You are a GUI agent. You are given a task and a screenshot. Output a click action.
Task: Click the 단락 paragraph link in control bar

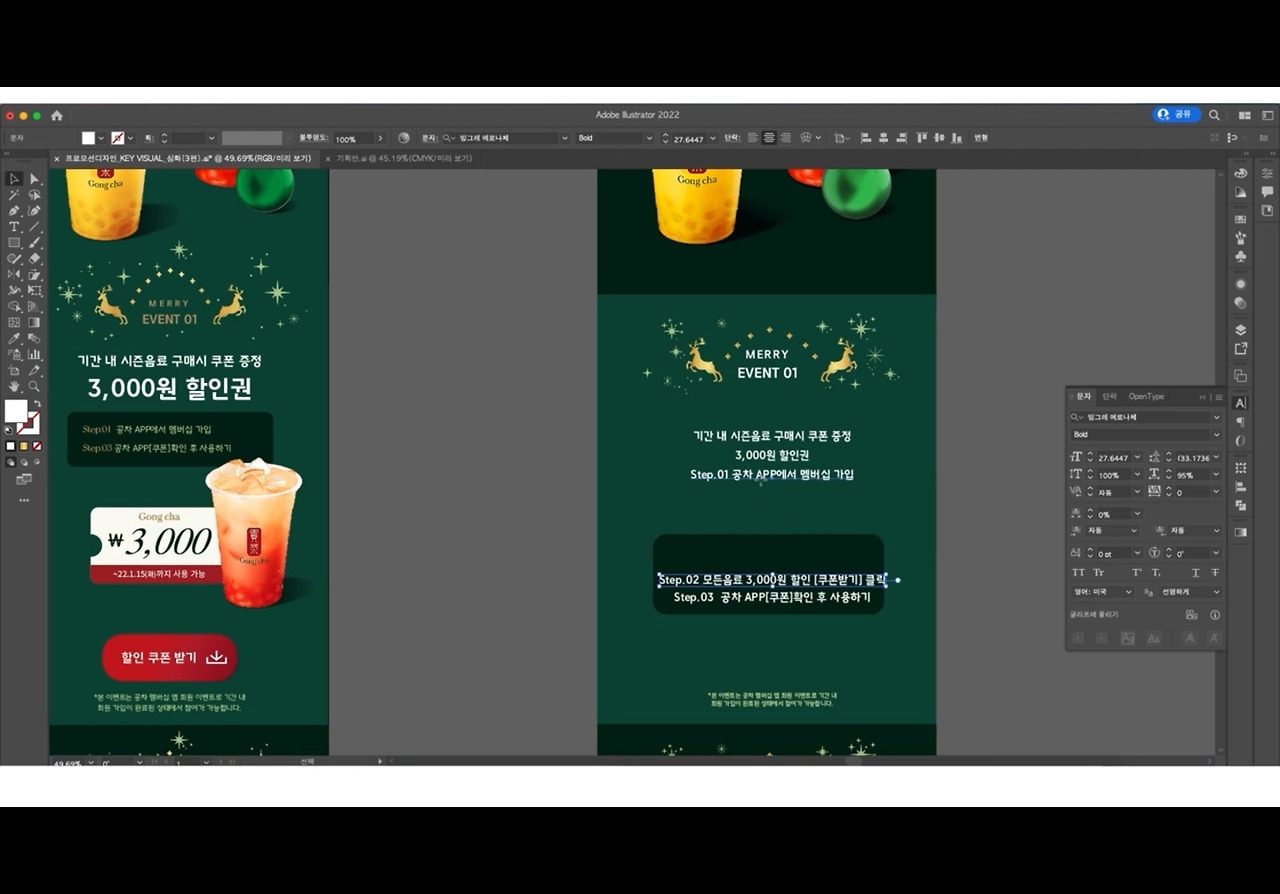[732, 138]
